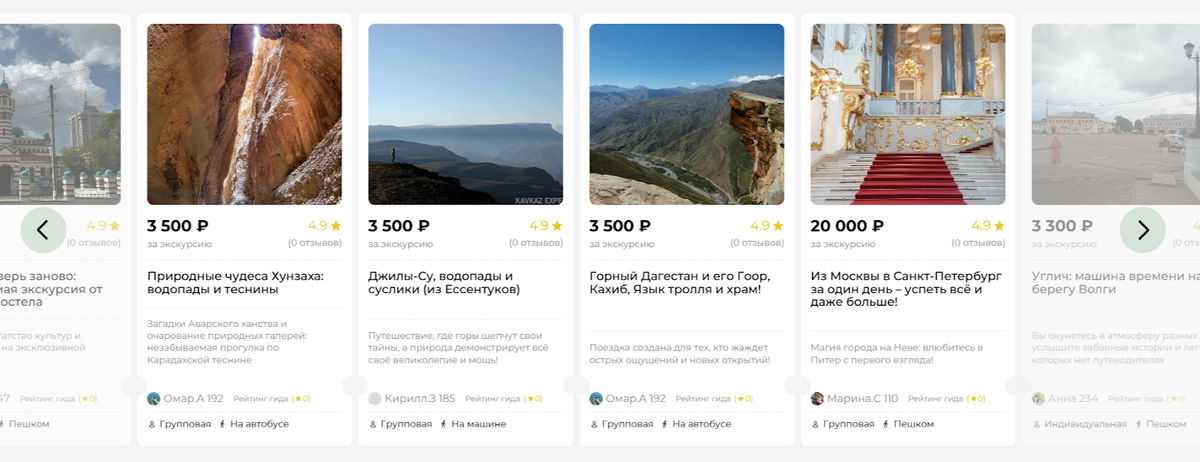
Task: Click 'На машине' transport label
Action: (478, 424)
